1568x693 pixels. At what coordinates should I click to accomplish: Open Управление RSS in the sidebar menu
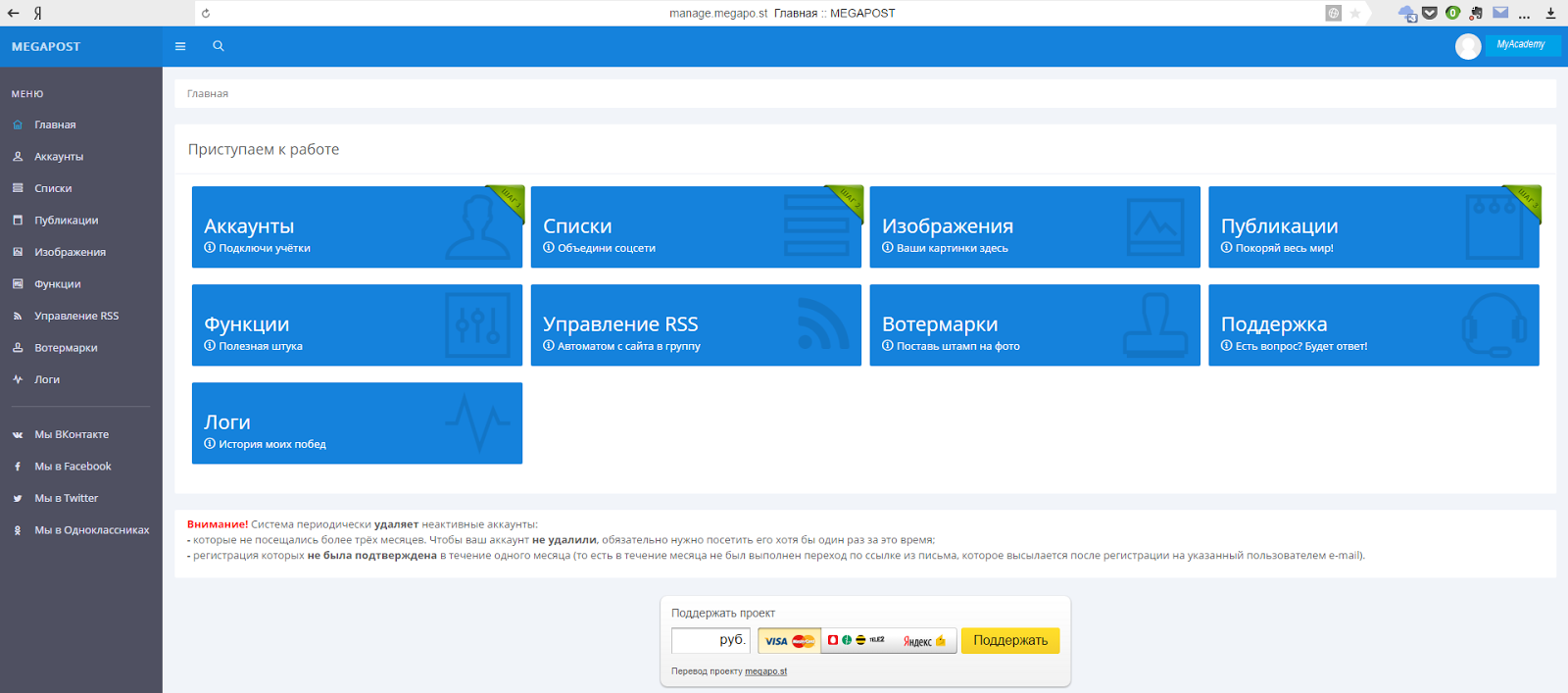pos(76,316)
